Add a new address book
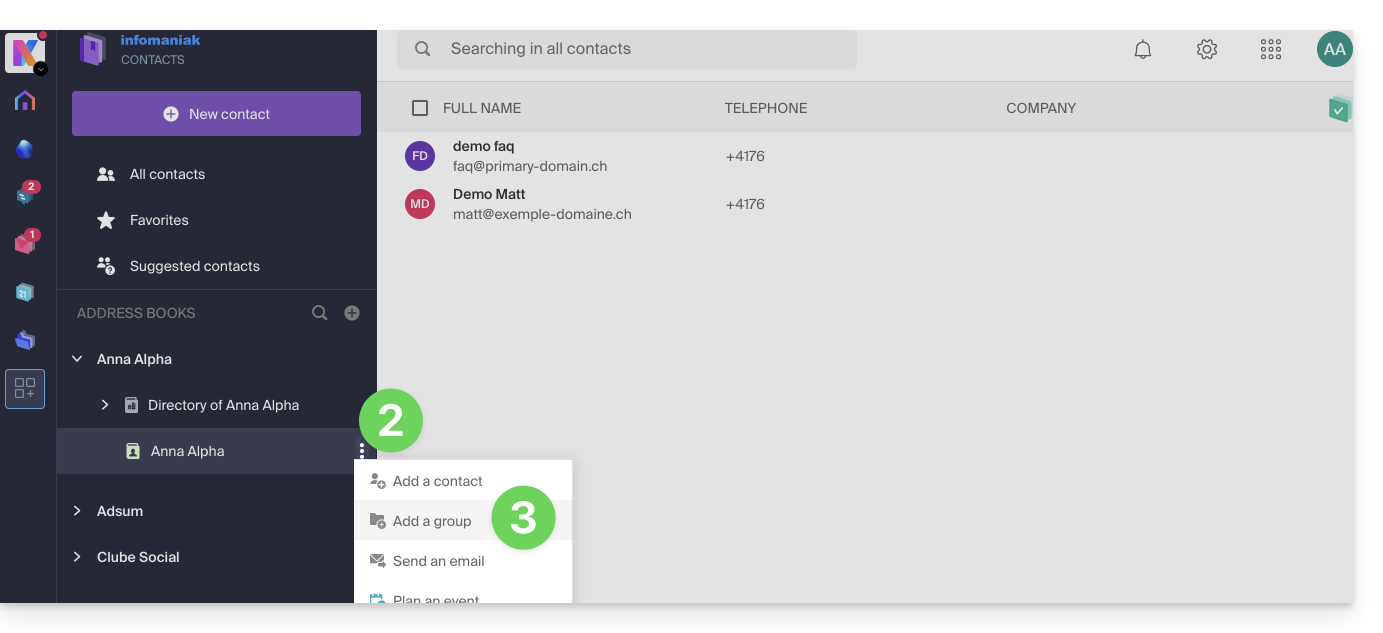The height and width of the screenshot is (633, 1383). [352, 313]
